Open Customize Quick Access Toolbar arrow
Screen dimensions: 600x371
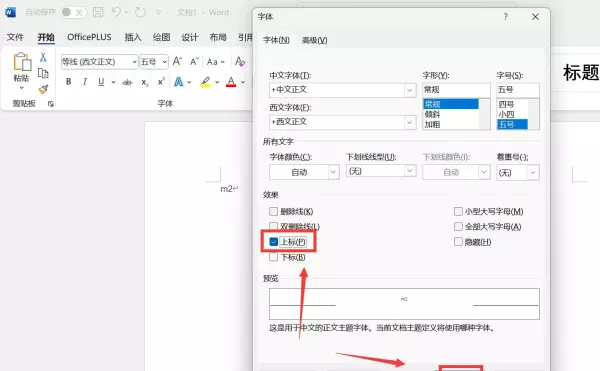click(158, 13)
